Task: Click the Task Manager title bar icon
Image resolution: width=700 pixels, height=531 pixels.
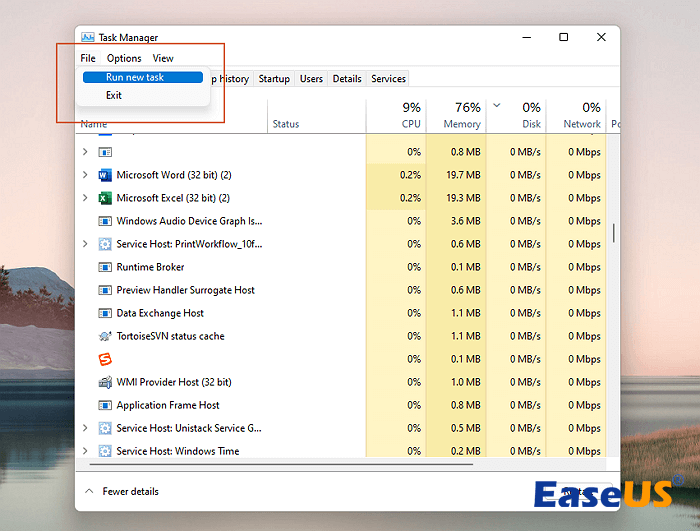Action: (88, 38)
